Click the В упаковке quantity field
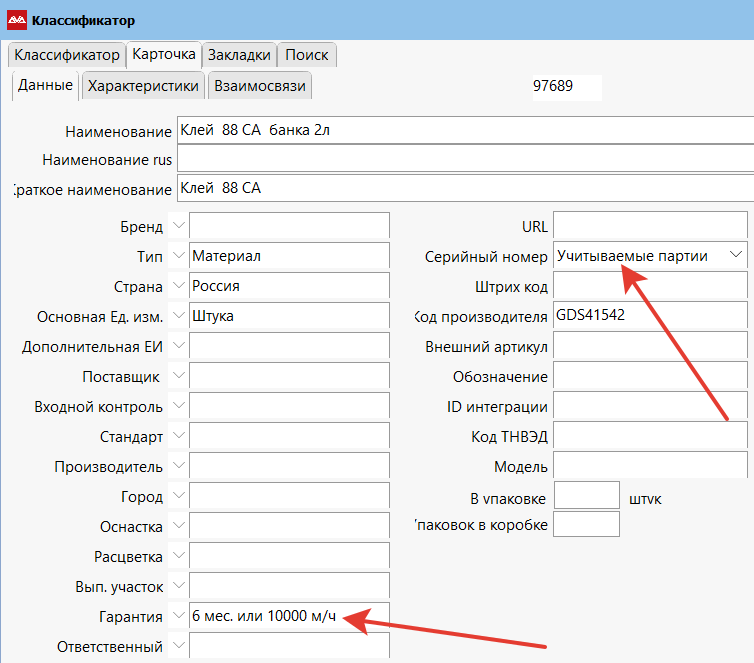The height and width of the screenshot is (663, 754). [x=587, y=496]
